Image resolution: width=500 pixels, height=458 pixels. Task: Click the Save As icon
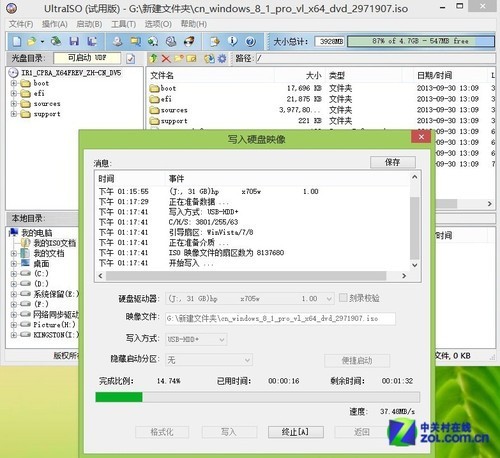coord(91,41)
